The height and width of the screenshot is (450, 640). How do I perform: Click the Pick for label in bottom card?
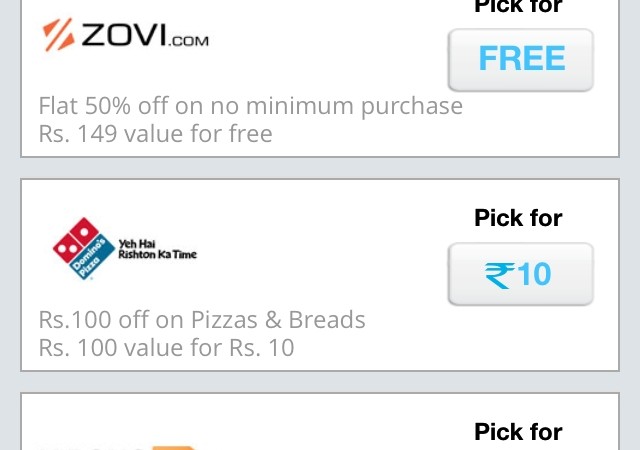[518, 432]
